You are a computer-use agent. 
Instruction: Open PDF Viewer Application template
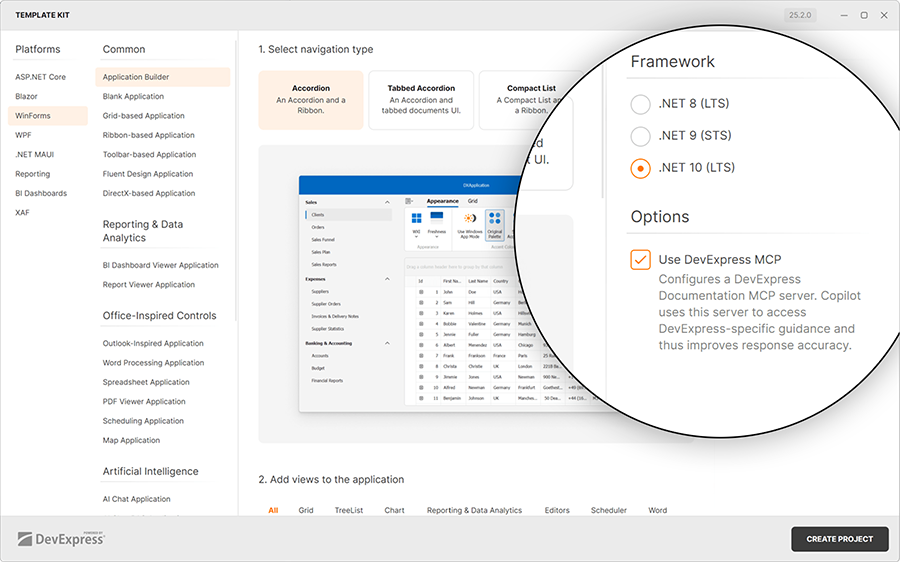pyautogui.click(x=143, y=402)
